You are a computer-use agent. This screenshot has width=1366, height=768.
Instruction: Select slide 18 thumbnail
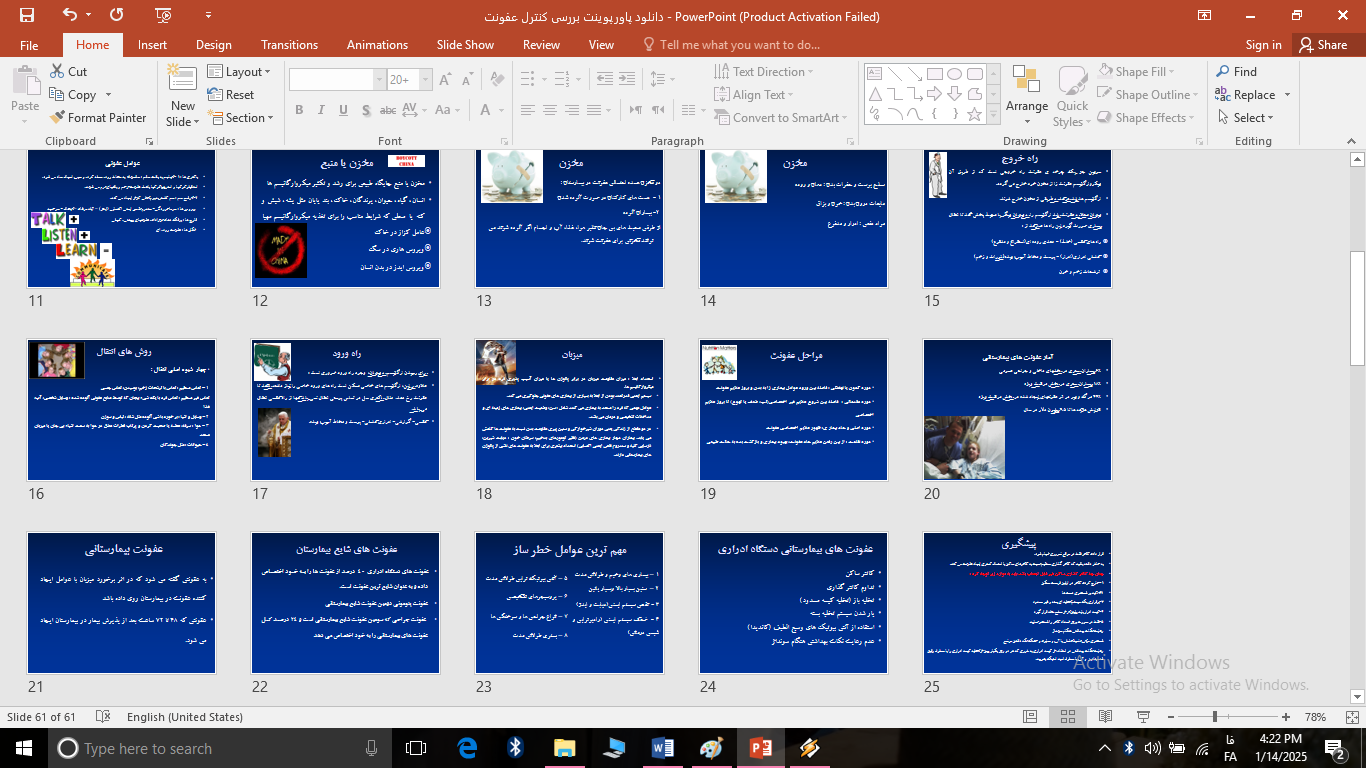click(x=569, y=409)
